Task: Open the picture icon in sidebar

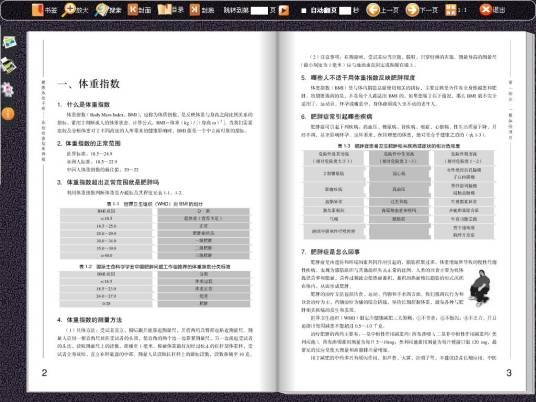Action: (x=9, y=42)
